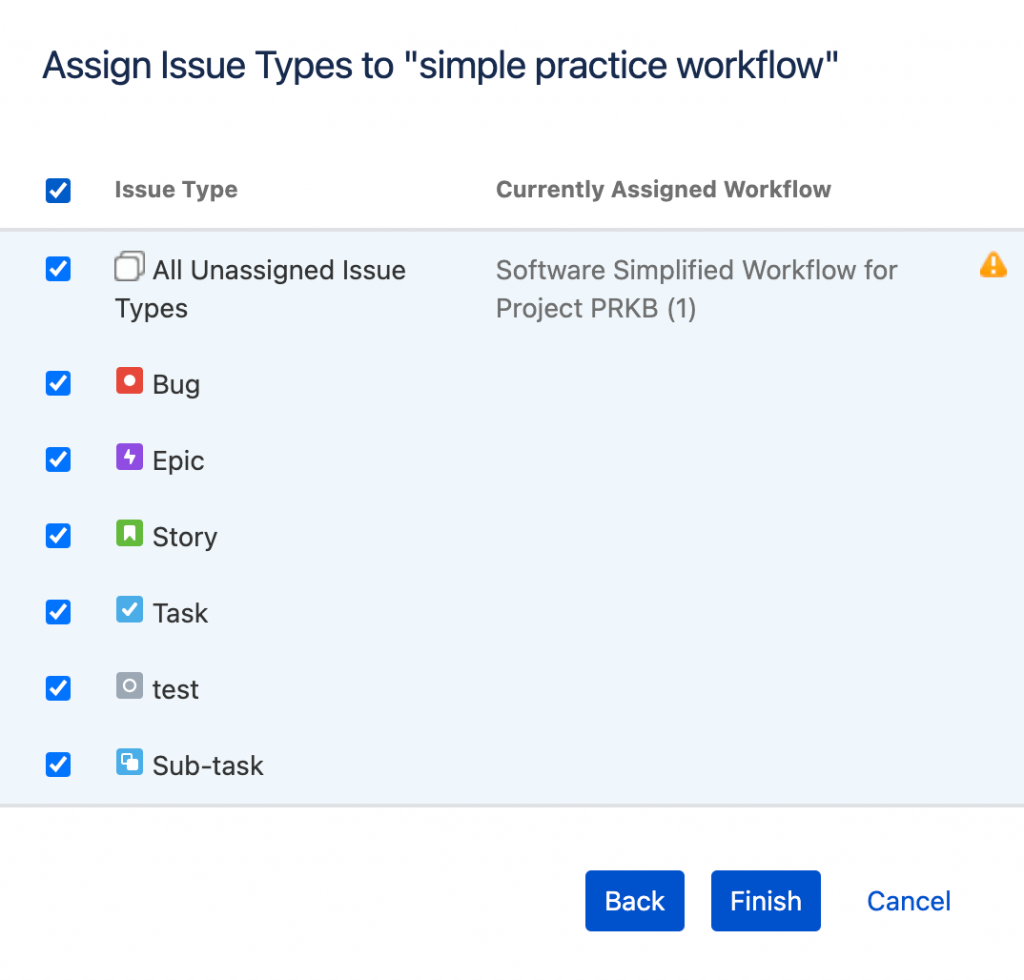Click the orange warning triangle icon
Viewport: 1024px width, 980px height.
pyautogui.click(x=993, y=265)
